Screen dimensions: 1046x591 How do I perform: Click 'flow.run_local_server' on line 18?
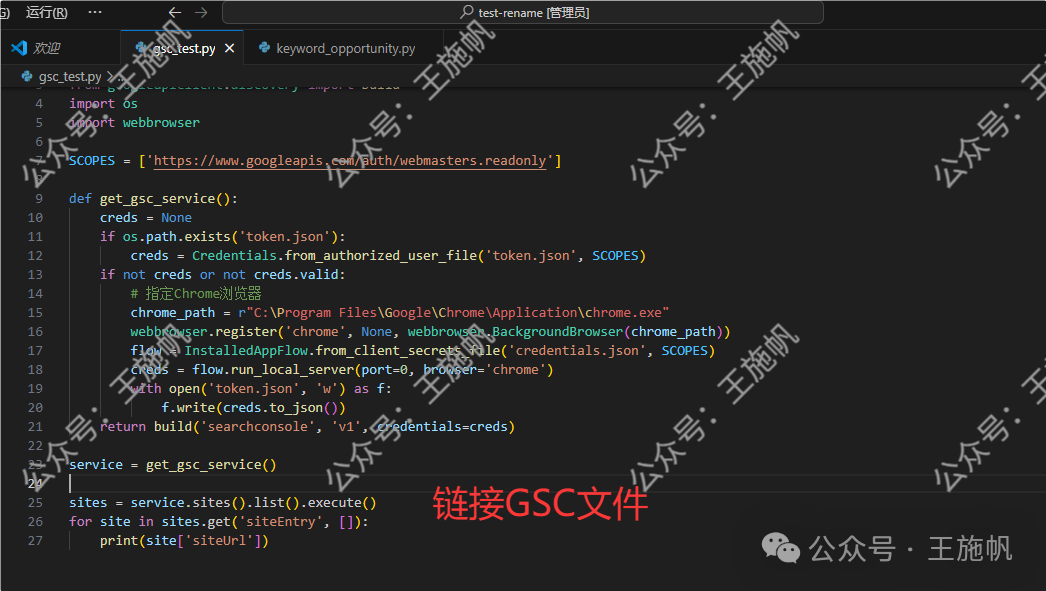pos(273,370)
